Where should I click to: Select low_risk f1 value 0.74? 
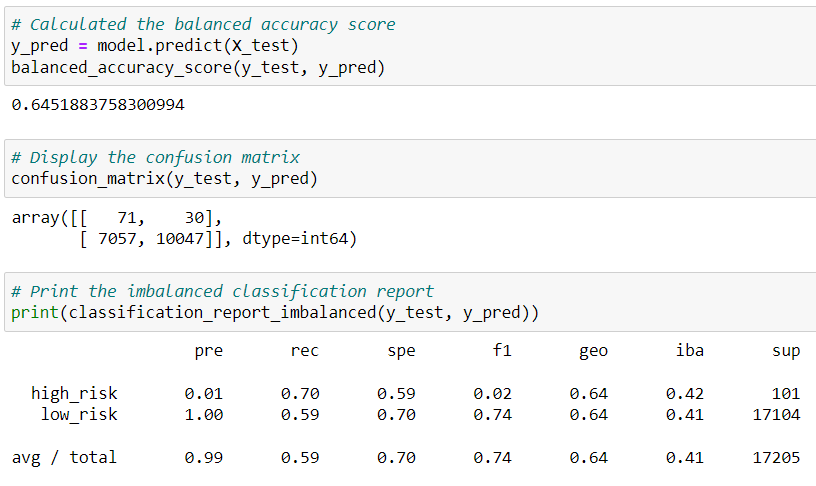pos(492,415)
